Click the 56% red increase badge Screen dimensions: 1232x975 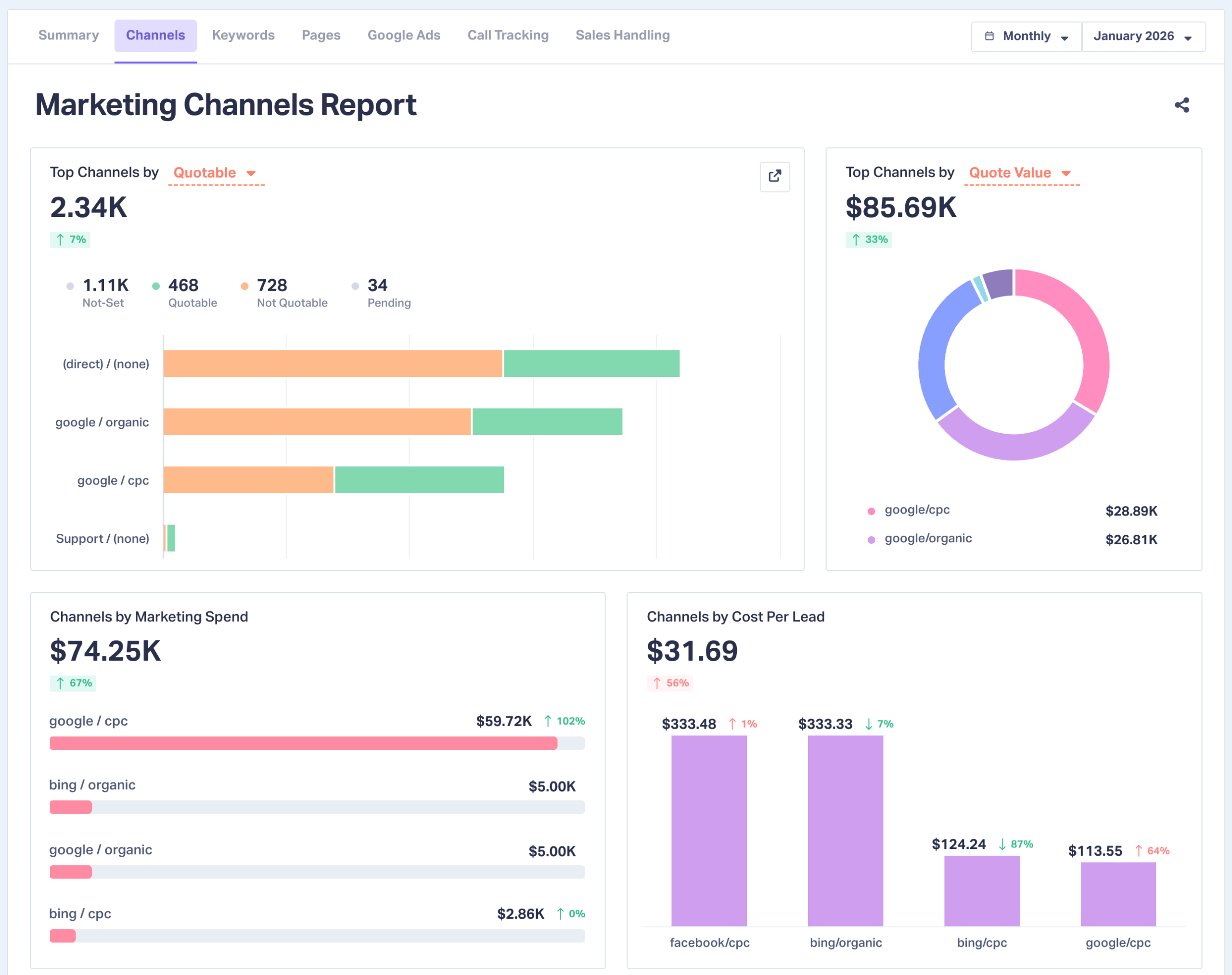tap(670, 683)
